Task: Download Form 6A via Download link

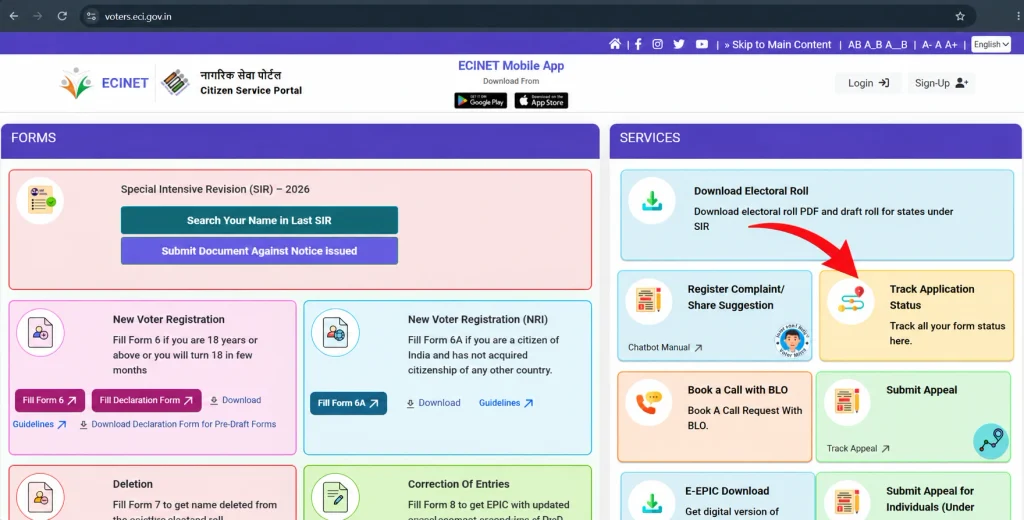Action: (x=433, y=403)
